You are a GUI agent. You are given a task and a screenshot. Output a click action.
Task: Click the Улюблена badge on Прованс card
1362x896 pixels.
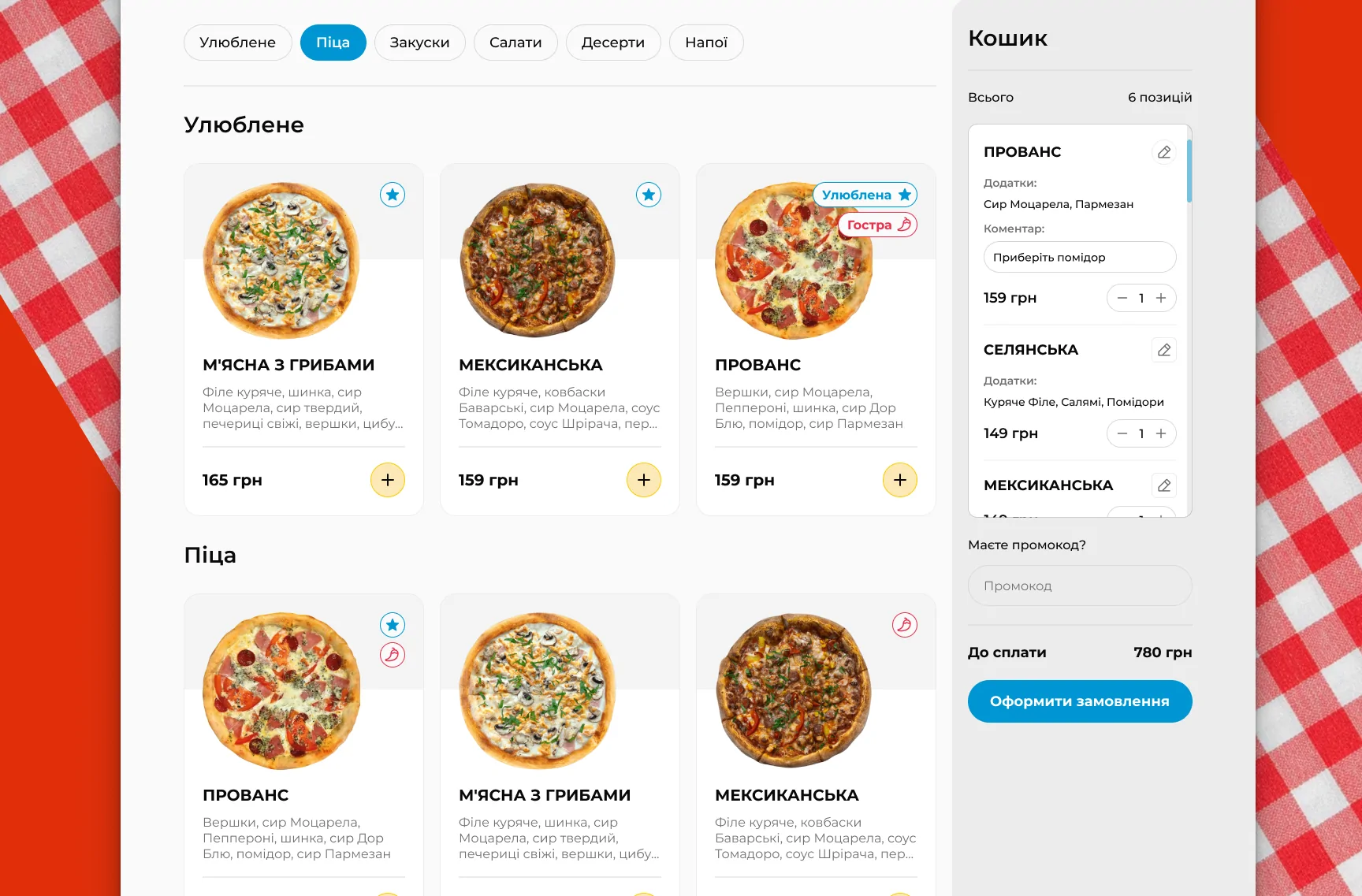pos(865,195)
